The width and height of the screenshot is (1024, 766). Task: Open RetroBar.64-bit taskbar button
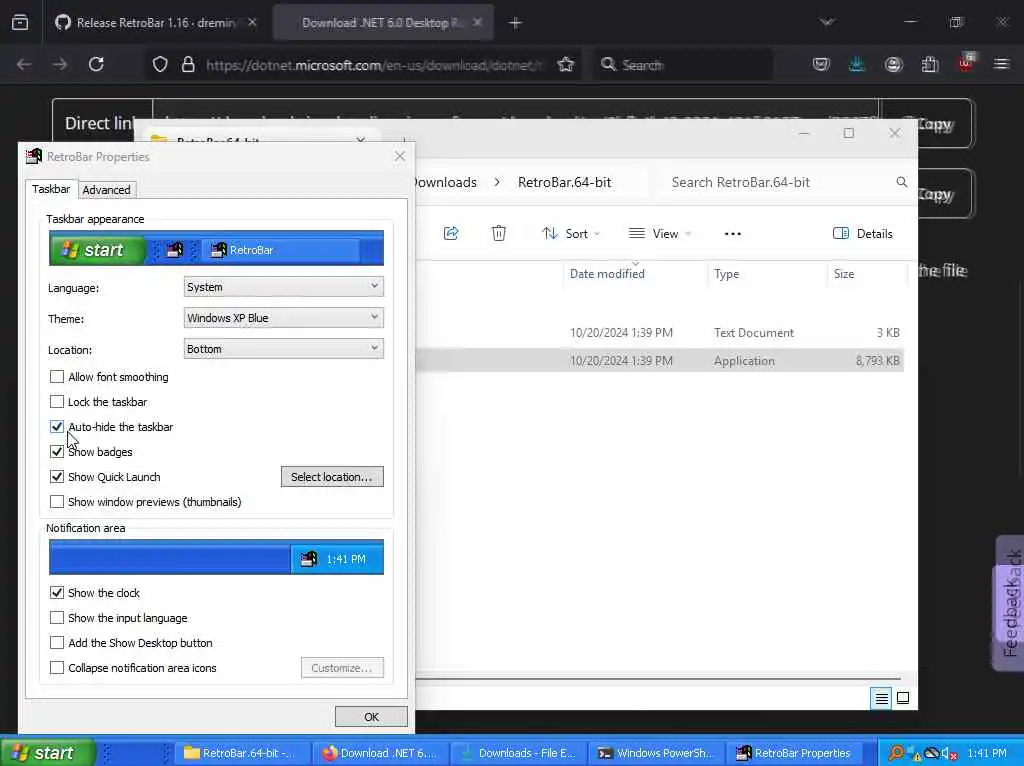pyautogui.click(x=241, y=753)
